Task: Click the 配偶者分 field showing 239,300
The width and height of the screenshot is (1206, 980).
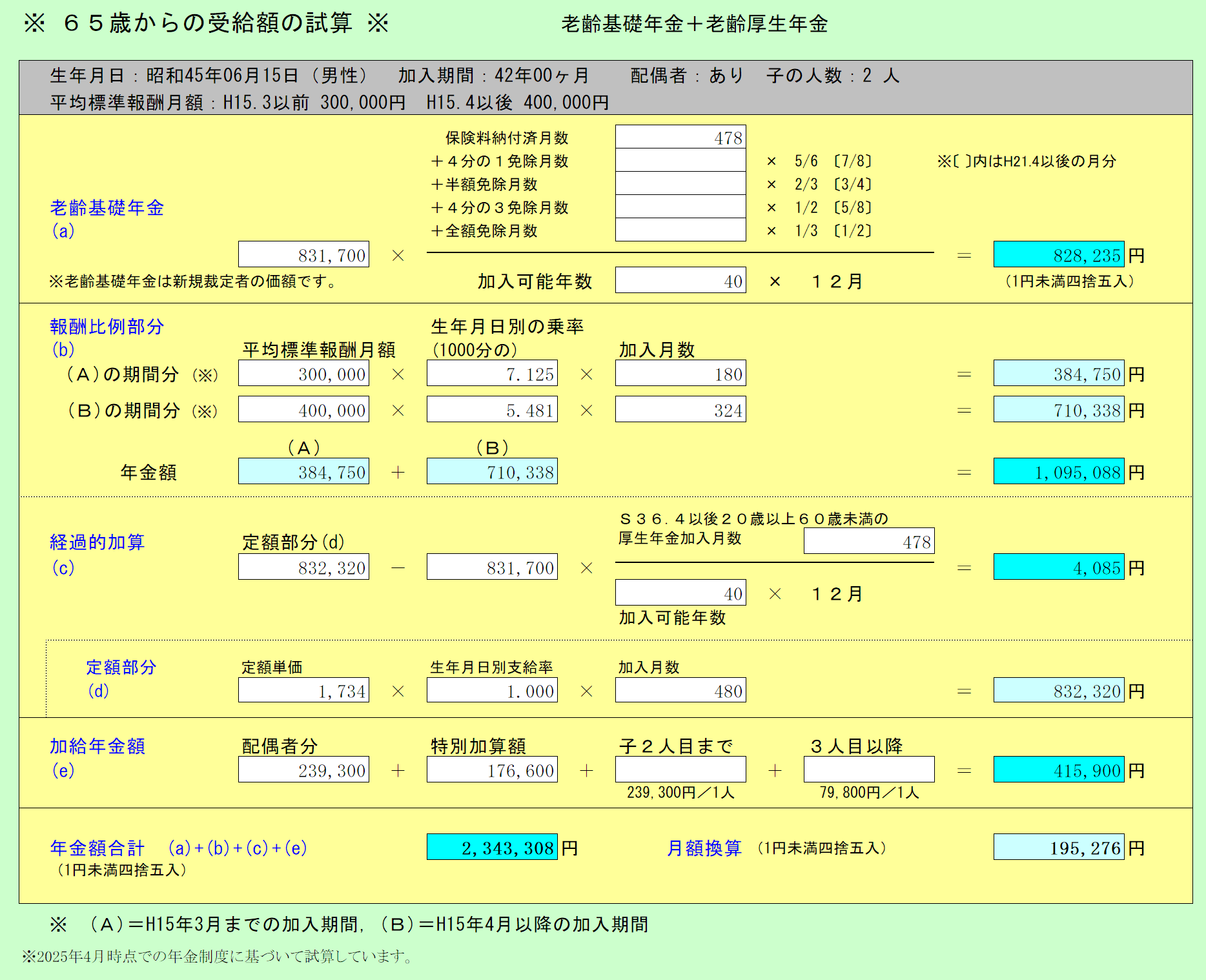Action: pyautogui.click(x=303, y=770)
